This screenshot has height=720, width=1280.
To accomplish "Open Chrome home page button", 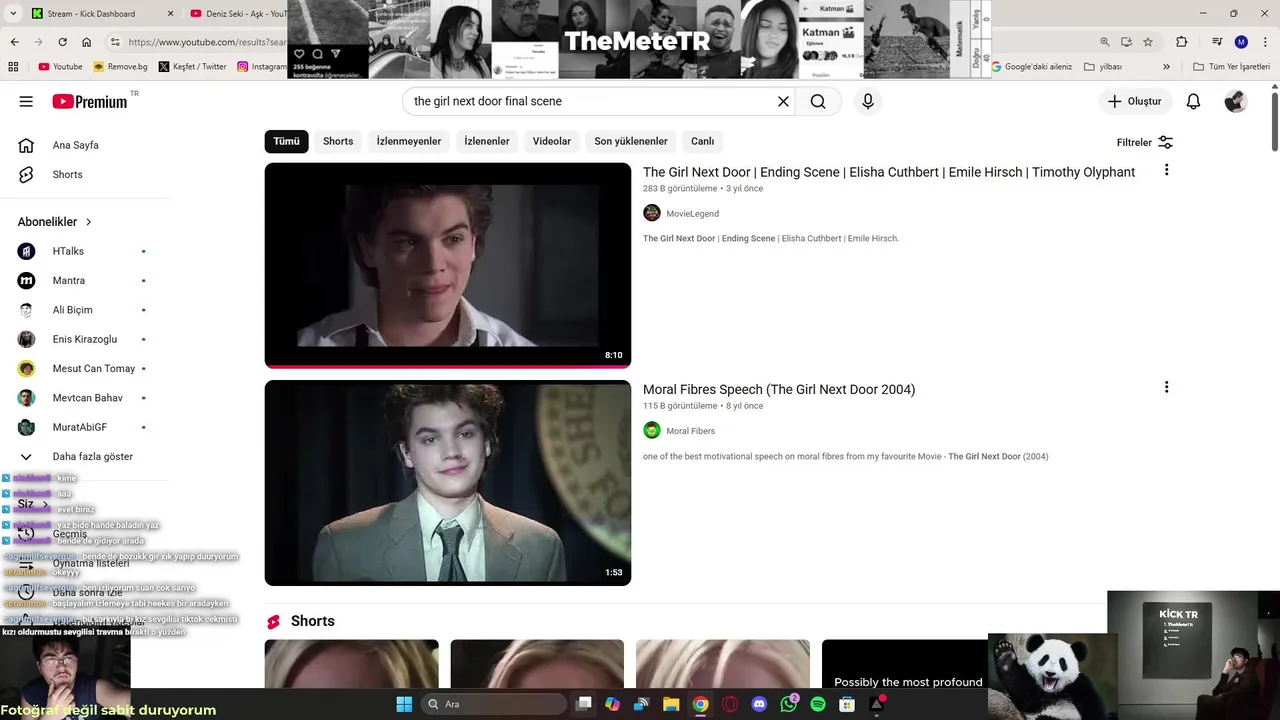I will (x=86, y=42).
